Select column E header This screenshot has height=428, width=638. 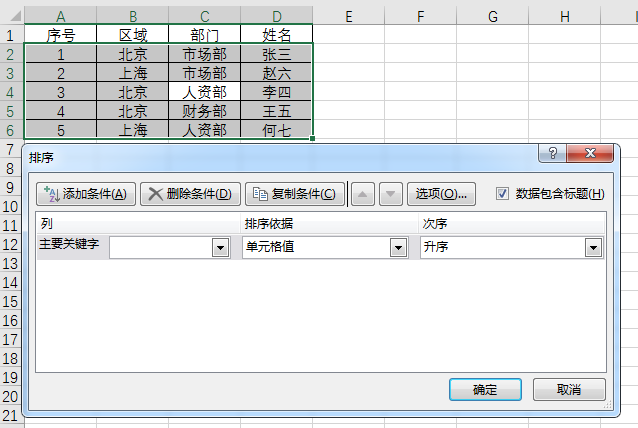click(x=349, y=16)
